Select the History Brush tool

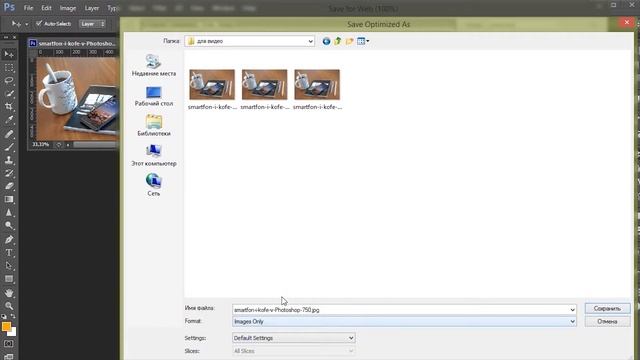[x=9, y=173]
